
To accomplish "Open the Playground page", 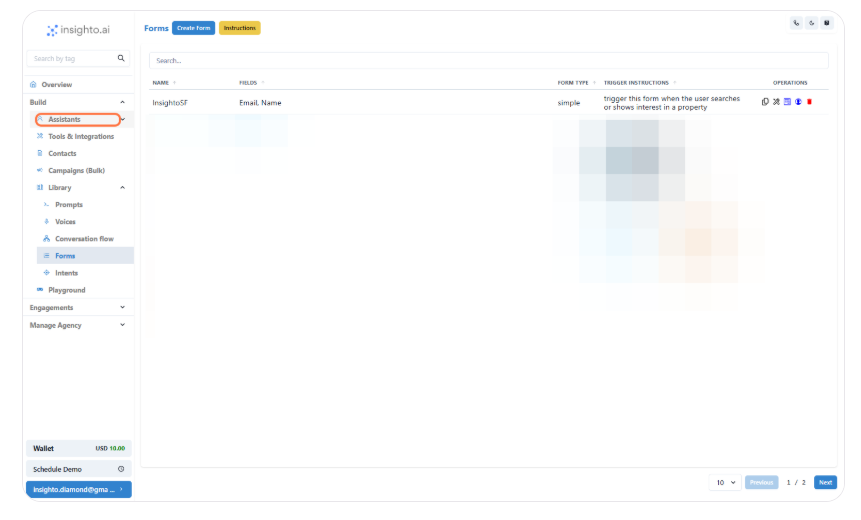I will 66,289.
